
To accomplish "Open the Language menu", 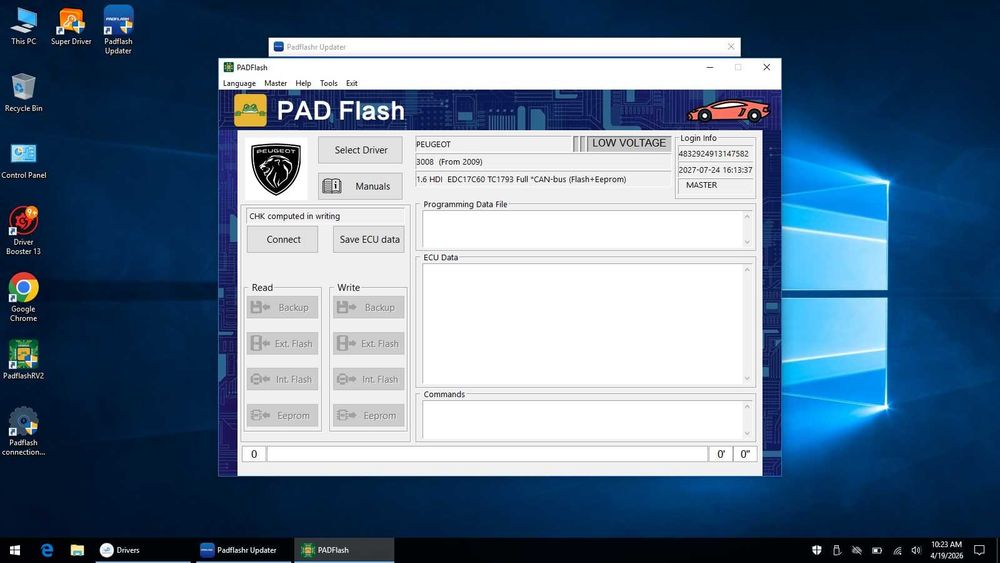I will (239, 84).
